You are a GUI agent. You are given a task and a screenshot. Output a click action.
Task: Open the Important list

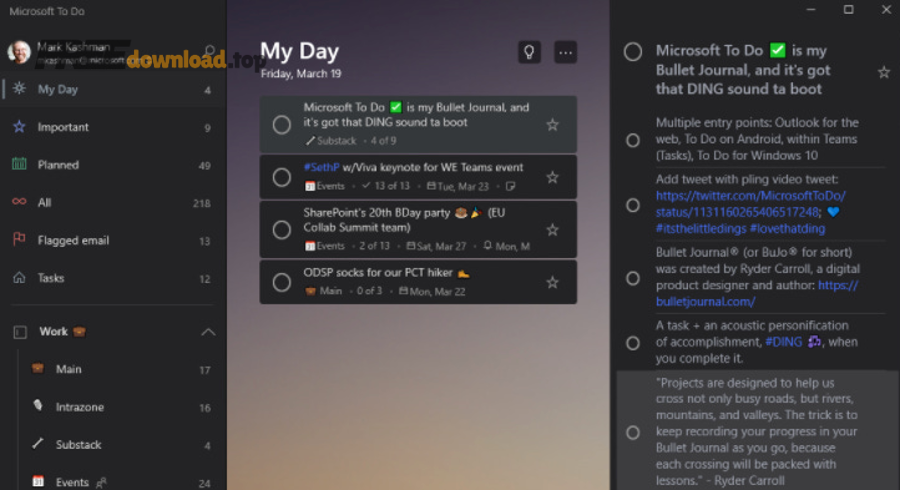coord(63,127)
